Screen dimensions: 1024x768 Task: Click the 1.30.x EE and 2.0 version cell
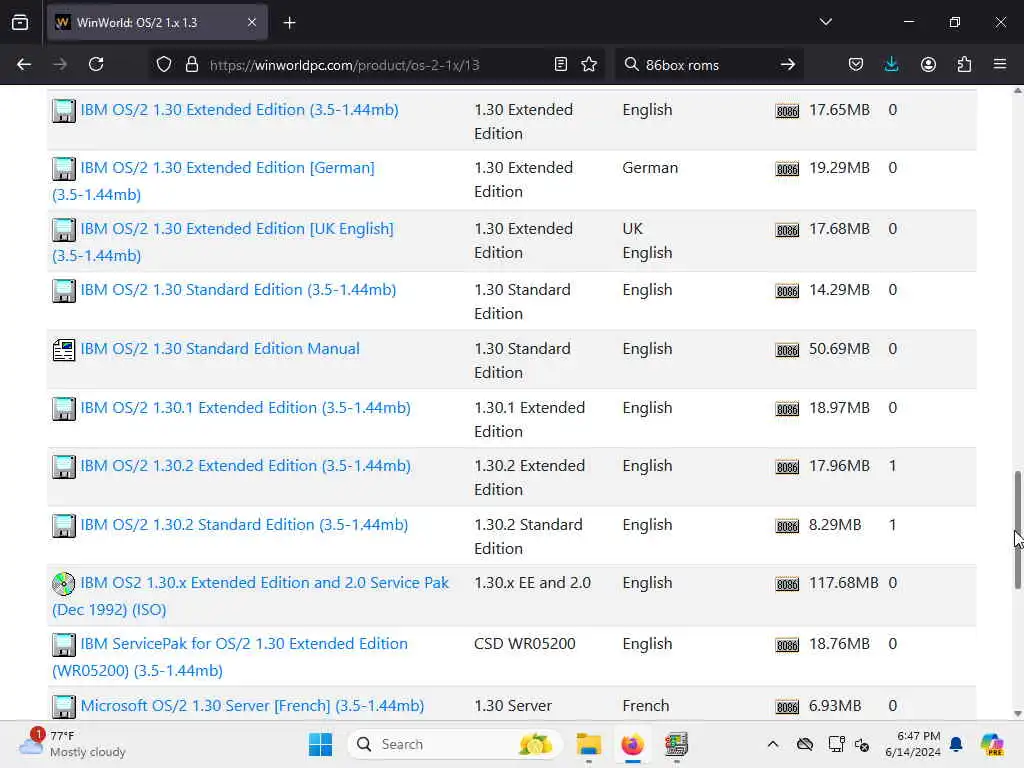(x=532, y=583)
